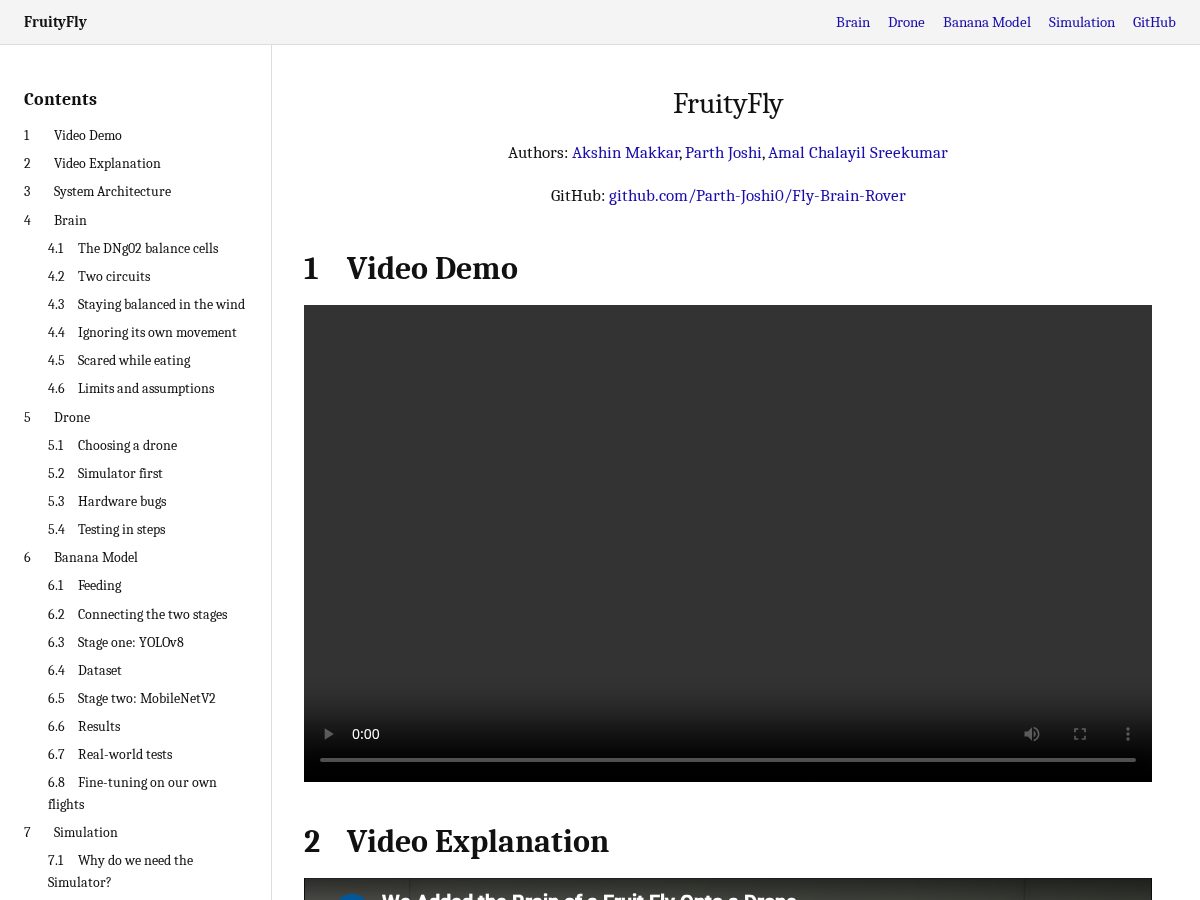The image size is (1200, 900).
Task: Mute the demo video volume icon
Action: coord(1032,734)
